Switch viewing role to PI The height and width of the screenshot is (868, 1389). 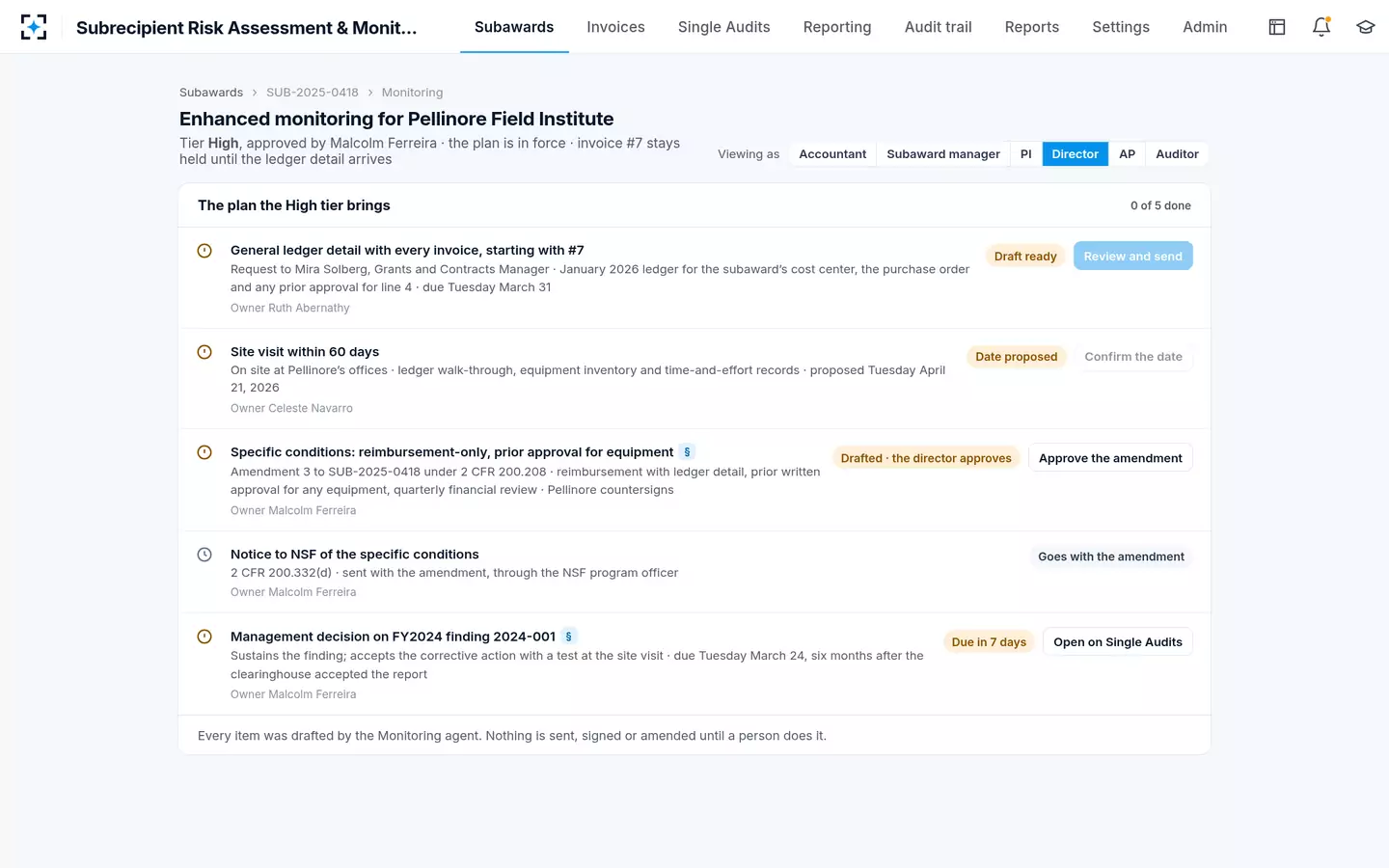tap(1026, 154)
